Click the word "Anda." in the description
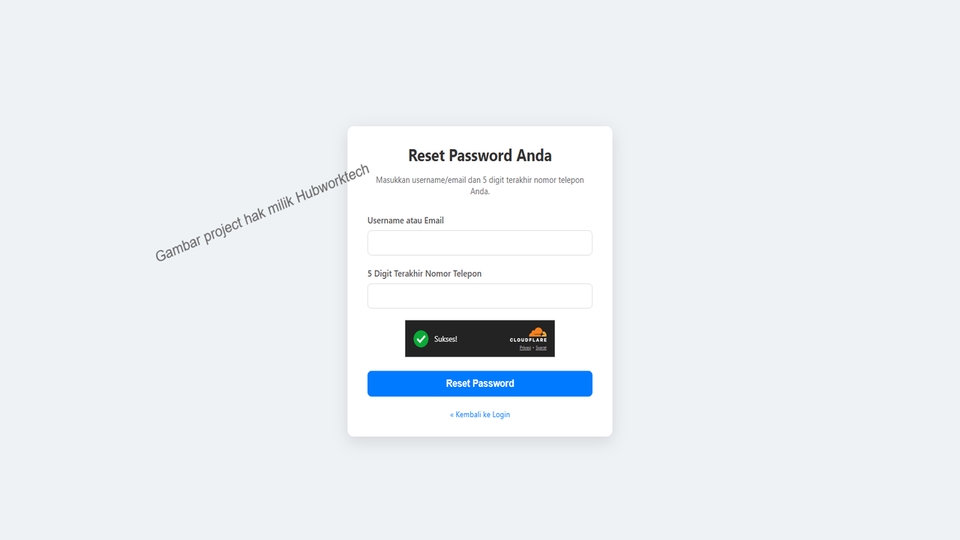 pyautogui.click(x=479, y=191)
